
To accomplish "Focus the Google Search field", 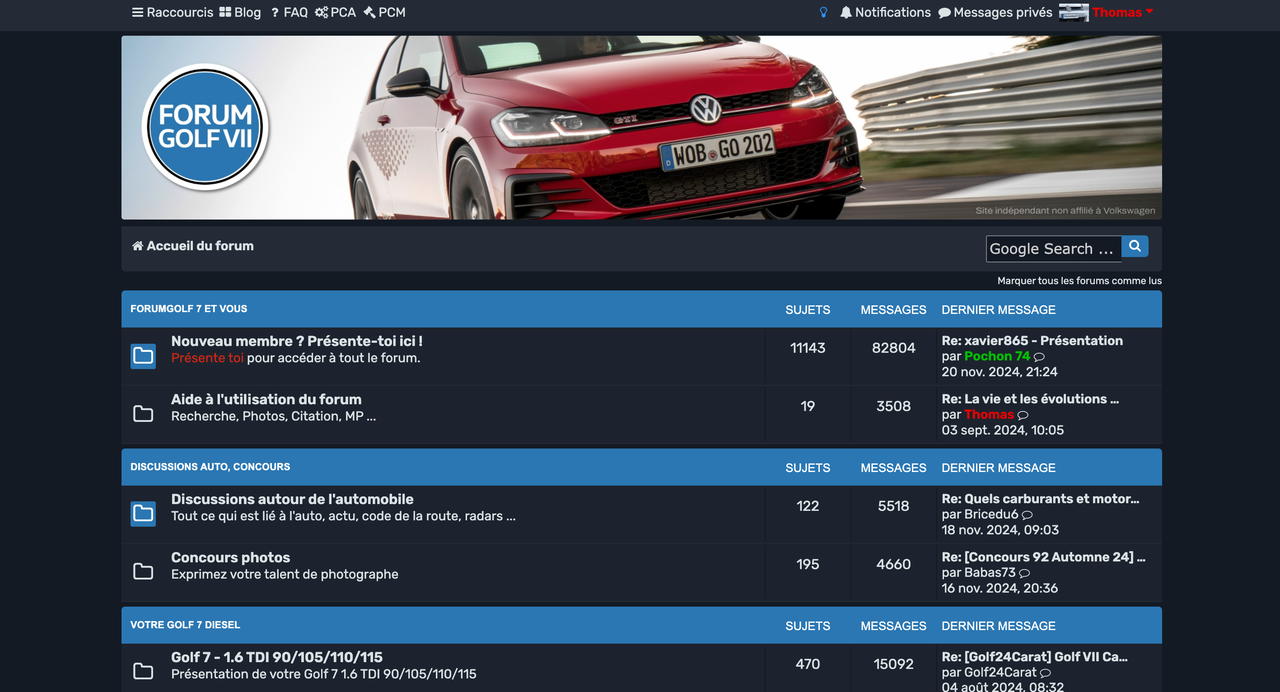I will pyautogui.click(x=1053, y=249).
